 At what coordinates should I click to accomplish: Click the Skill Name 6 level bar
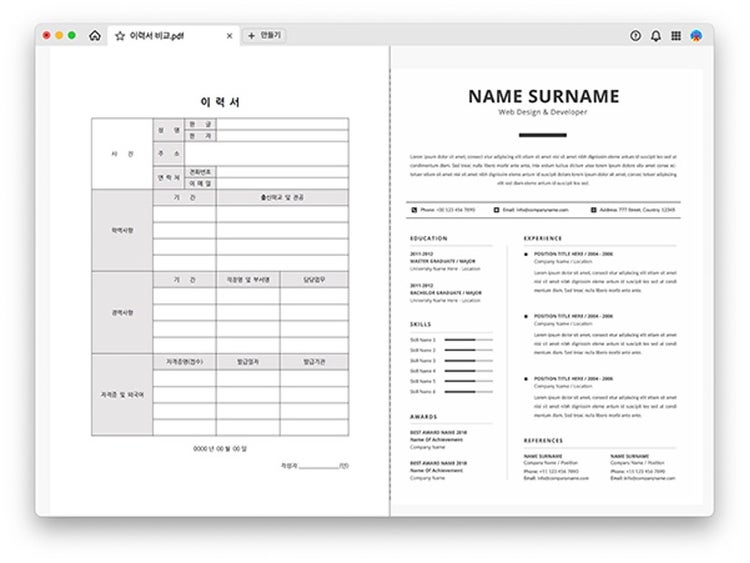point(468,392)
